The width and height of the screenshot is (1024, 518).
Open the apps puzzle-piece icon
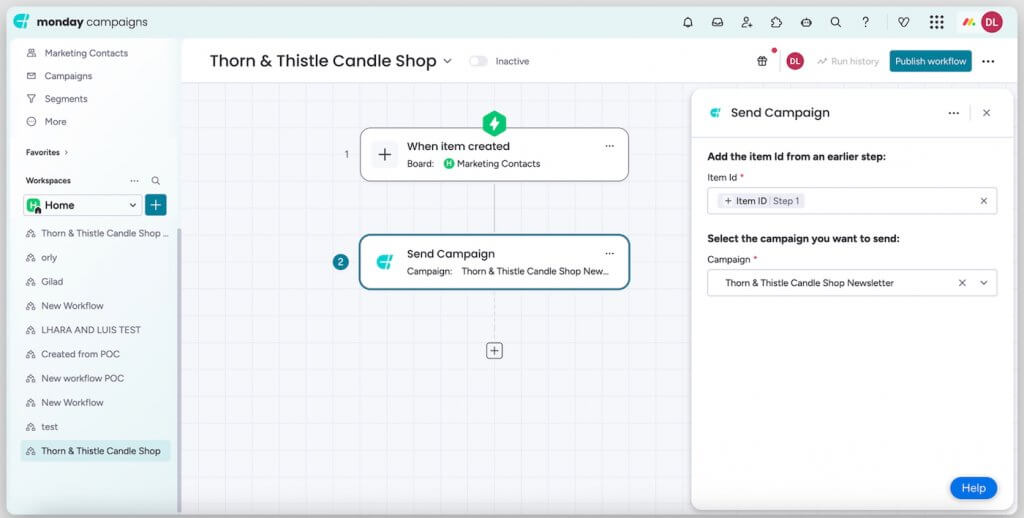(x=776, y=22)
